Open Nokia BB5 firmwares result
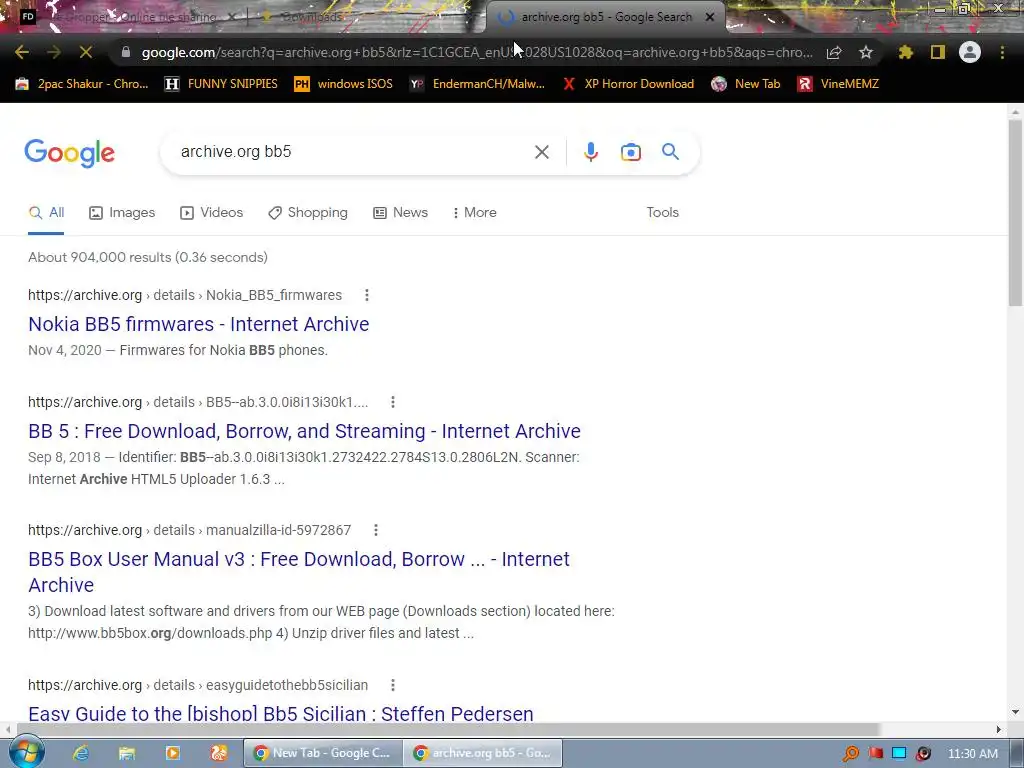Image resolution: width=1024 pixels, height=768 pixels. pyautogui.click(x=199, y=324)
